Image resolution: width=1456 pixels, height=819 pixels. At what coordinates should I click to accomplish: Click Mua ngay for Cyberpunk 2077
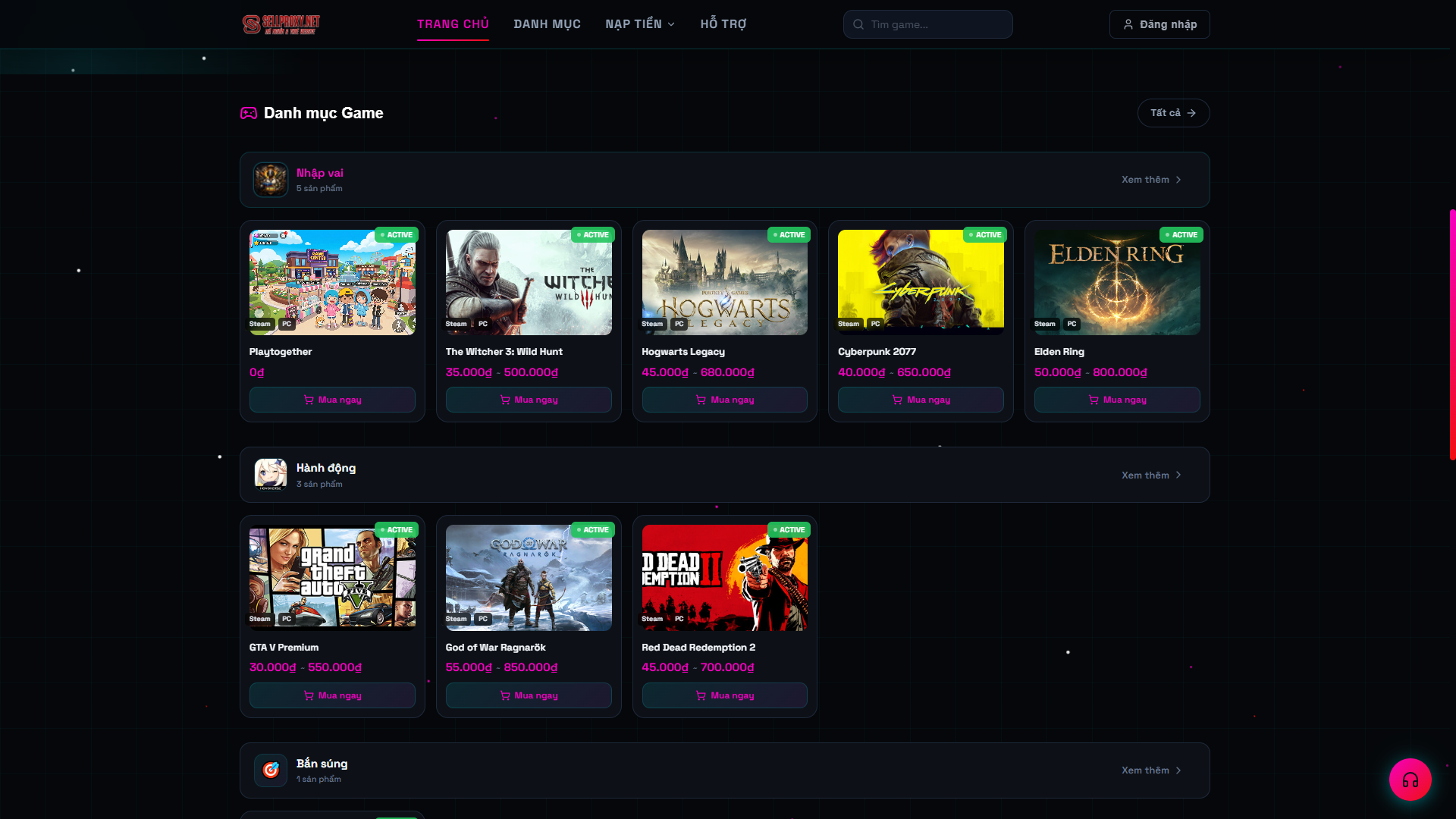coord(921,400)
